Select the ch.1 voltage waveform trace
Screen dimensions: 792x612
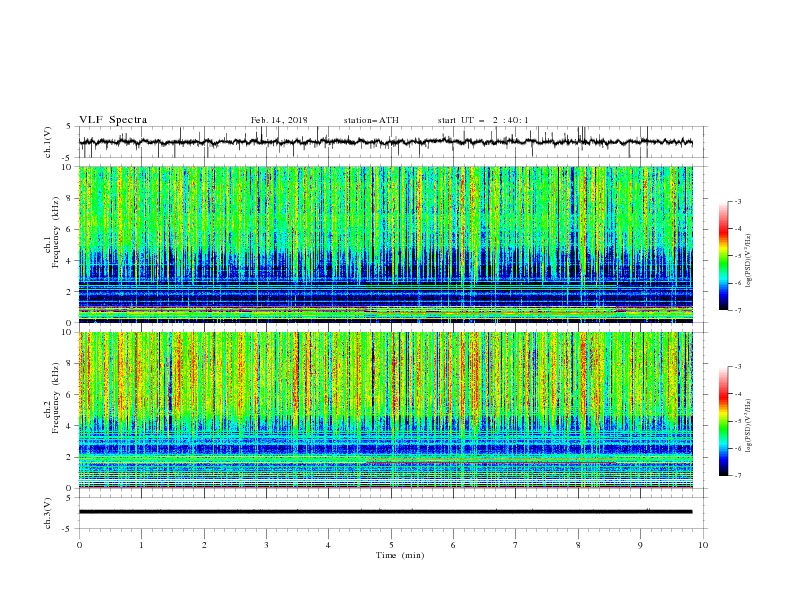coord(385,142)
